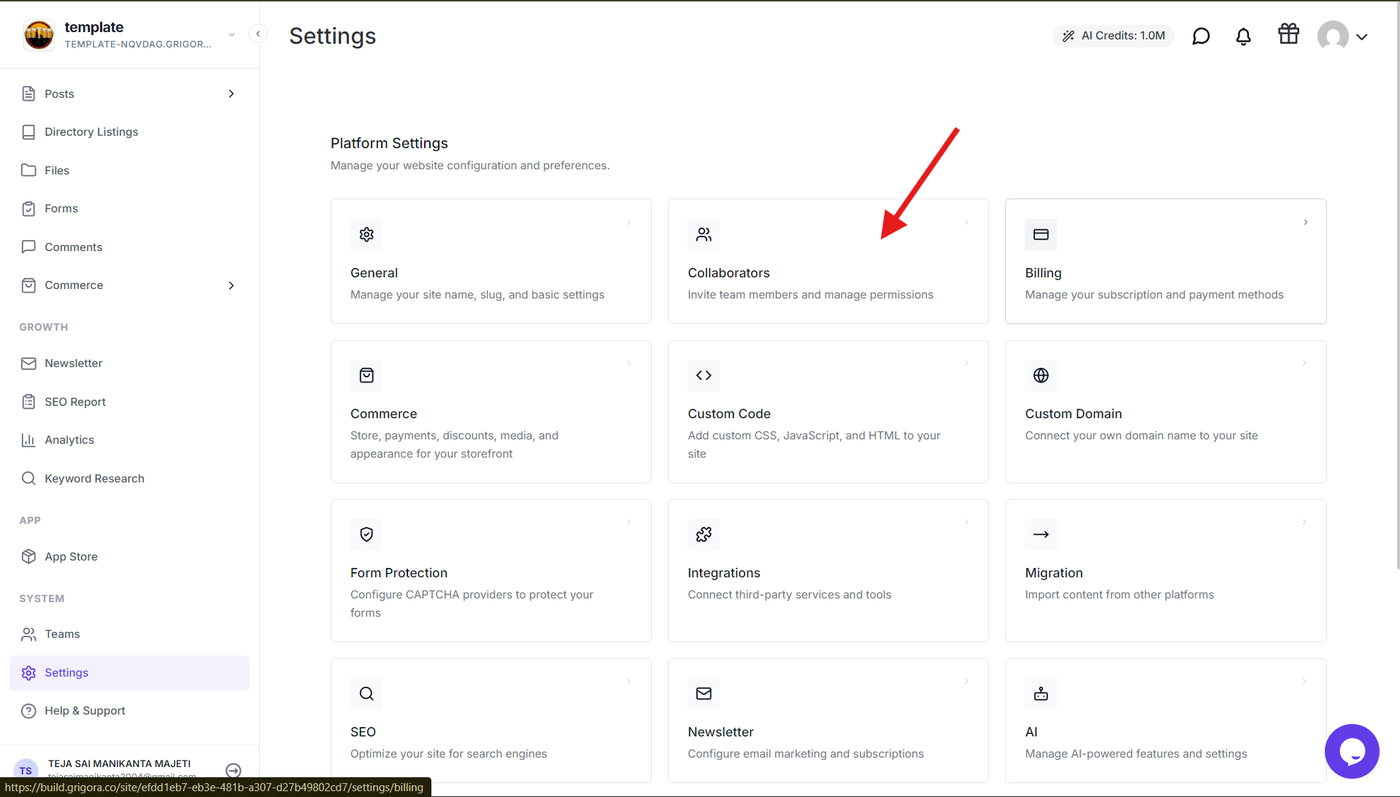View AI Credits balance badge
Image resolution: width=1400 pixels, height=797 pixels.
point(1114,36)
